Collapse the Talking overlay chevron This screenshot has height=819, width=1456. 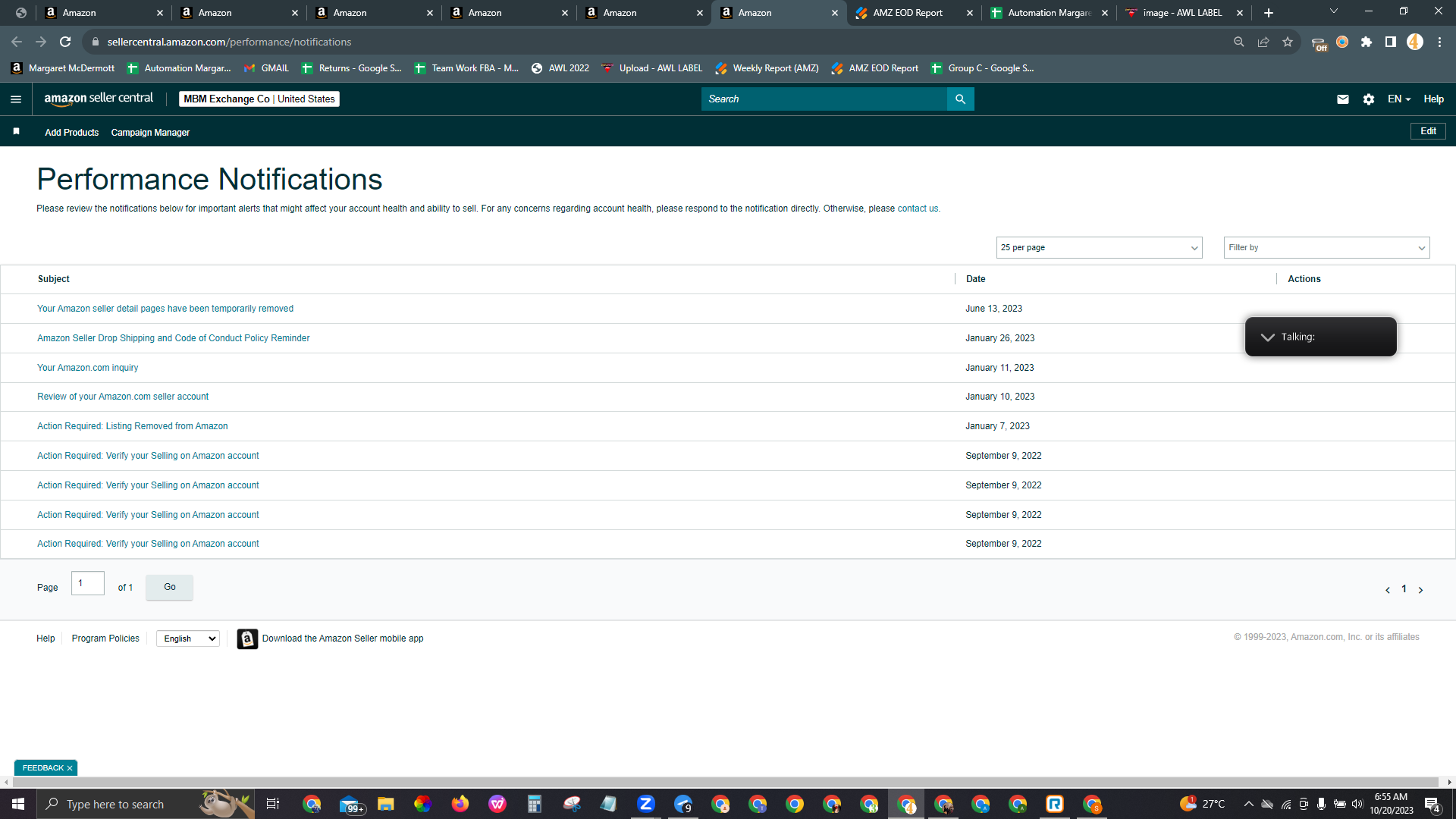(x=1267, y=337)
